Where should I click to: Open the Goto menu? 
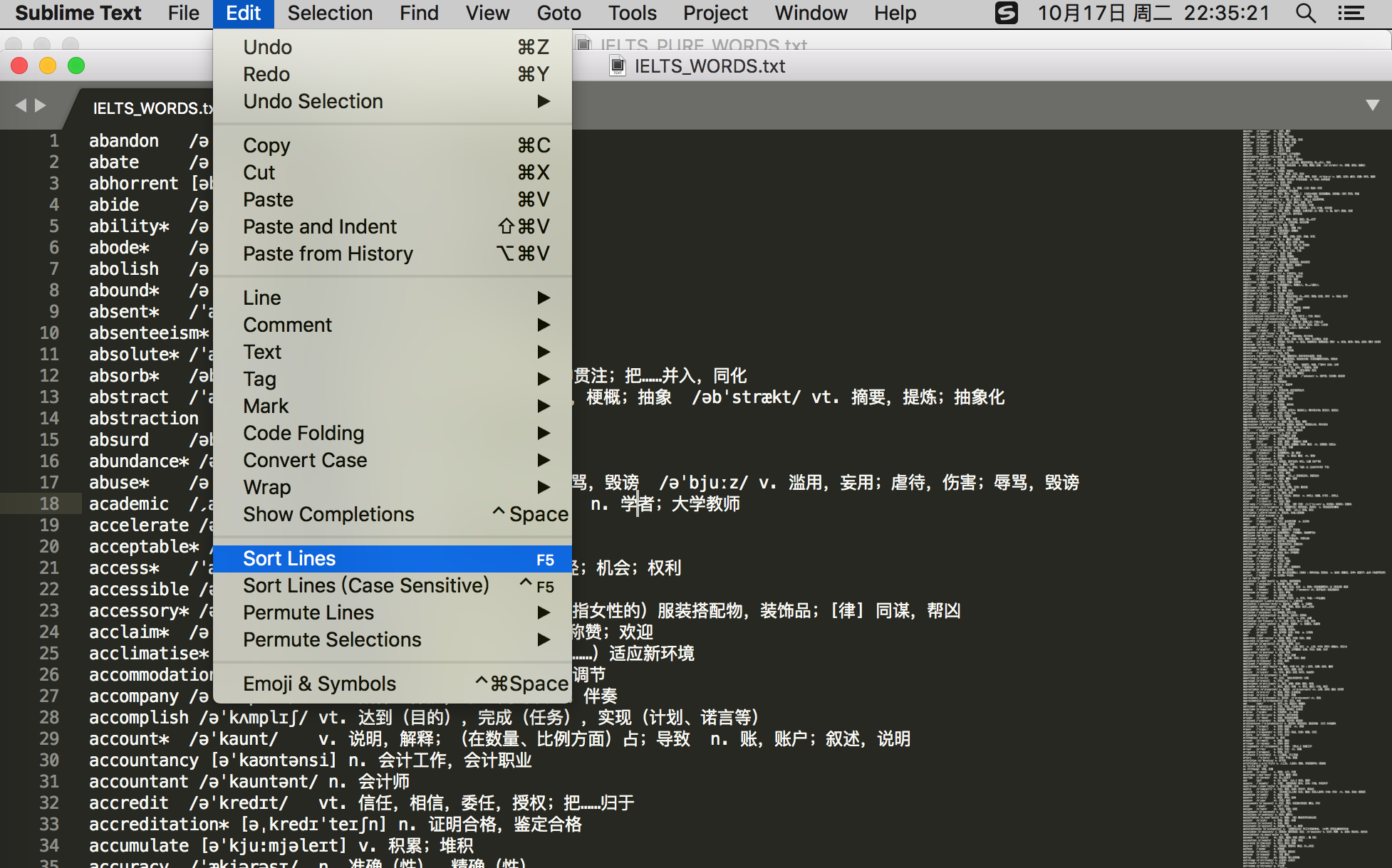559,13
